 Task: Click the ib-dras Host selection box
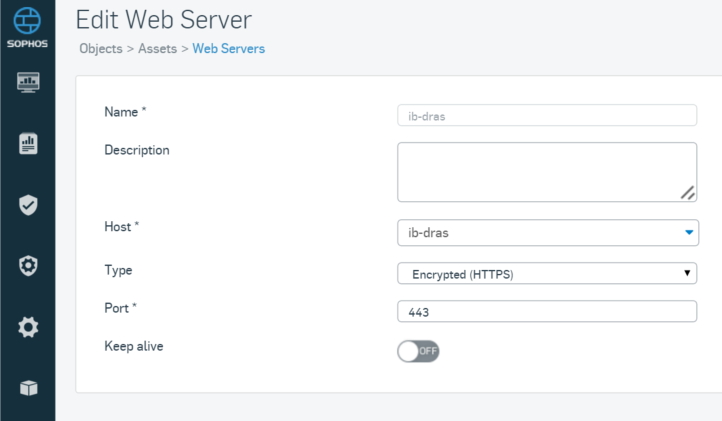548,233
